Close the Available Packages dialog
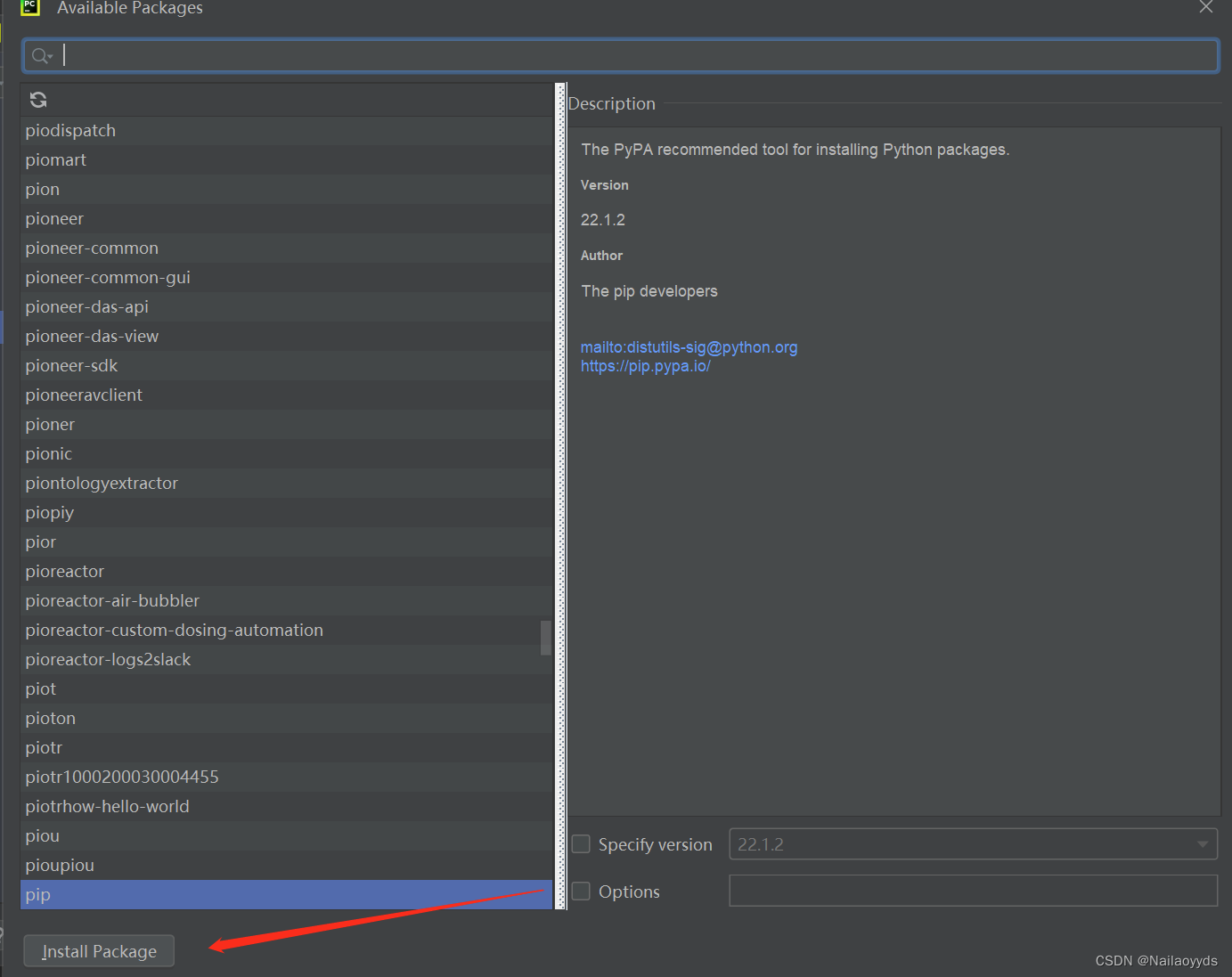The width and height of the screenshot is (1232, 977). [x=1206, y=7]
